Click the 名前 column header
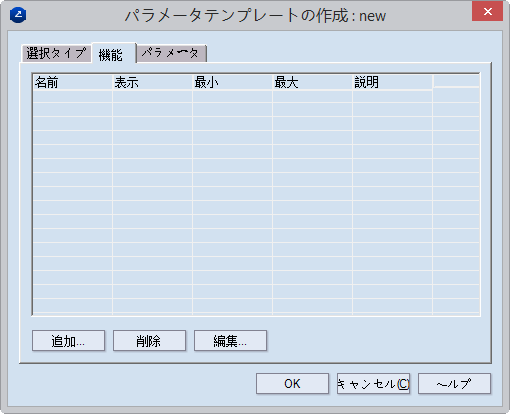The height and width of the screenshot is (414, 510). pos(73,82)
